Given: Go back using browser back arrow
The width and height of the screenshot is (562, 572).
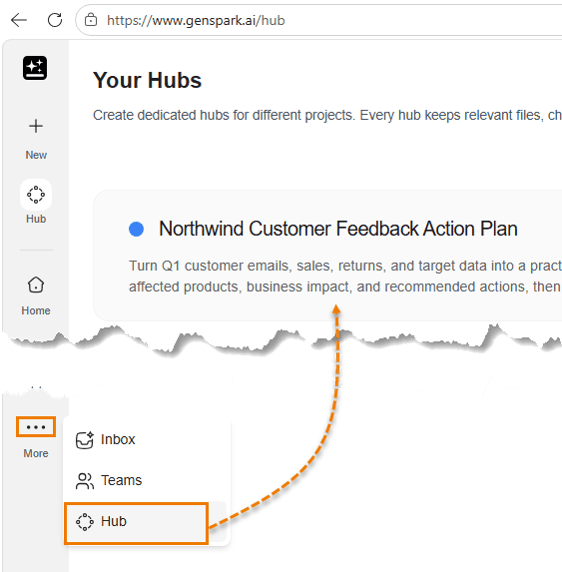Looking at the screenshot, I should 19,20.
